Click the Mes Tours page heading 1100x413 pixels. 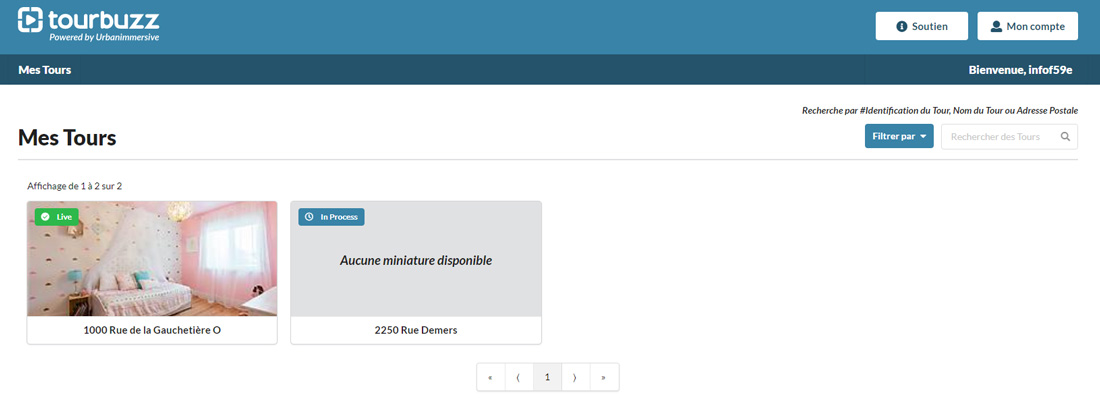point(67,137)
